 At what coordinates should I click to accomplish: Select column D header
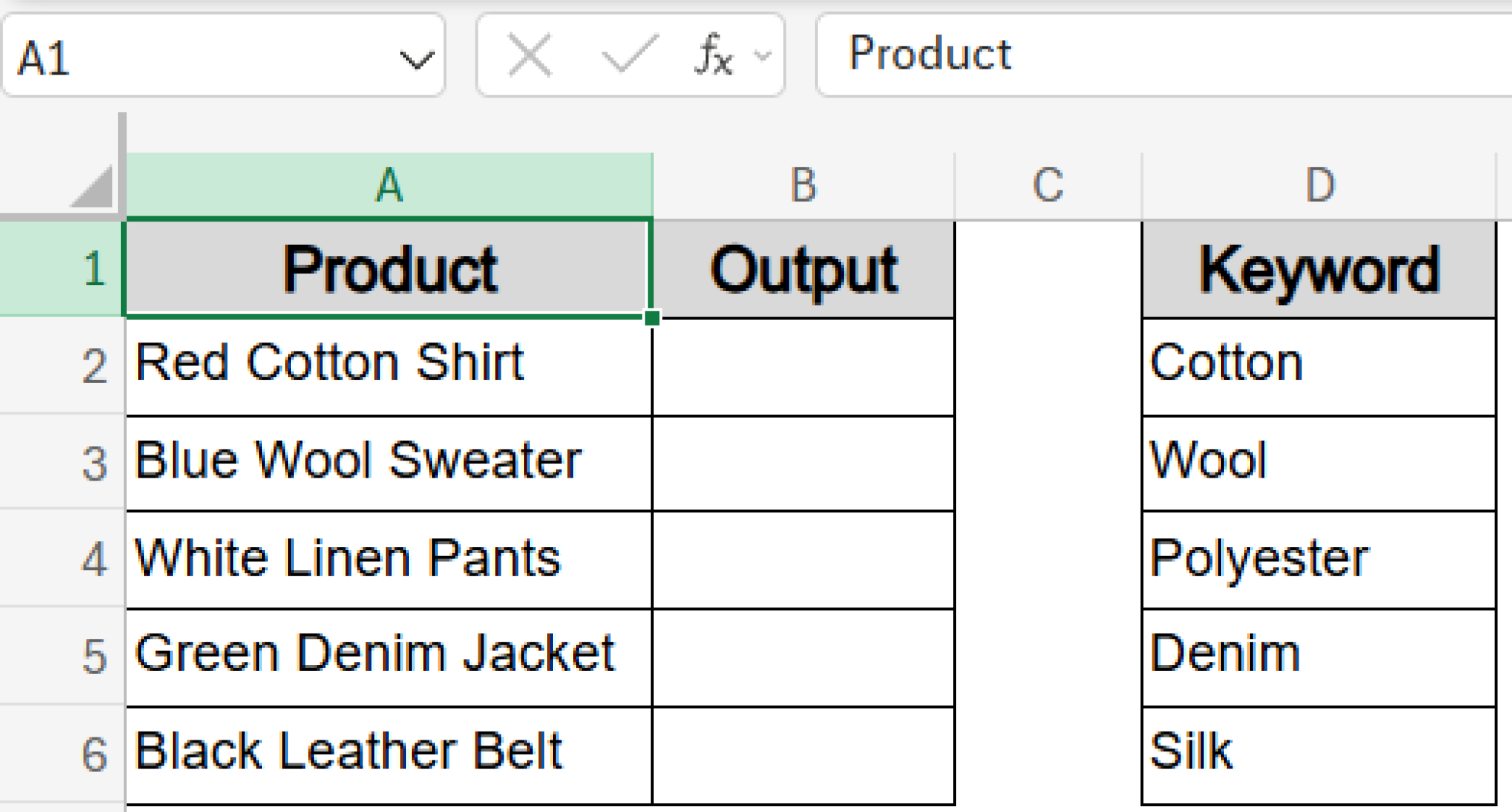1319,185
